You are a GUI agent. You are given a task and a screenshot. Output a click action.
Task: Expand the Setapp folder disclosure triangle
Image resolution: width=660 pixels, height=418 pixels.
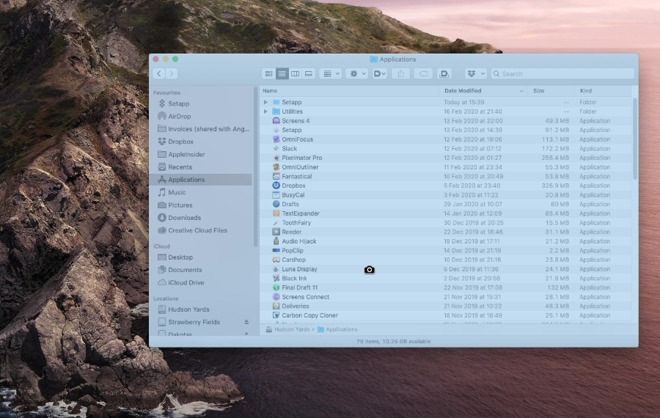266,102
